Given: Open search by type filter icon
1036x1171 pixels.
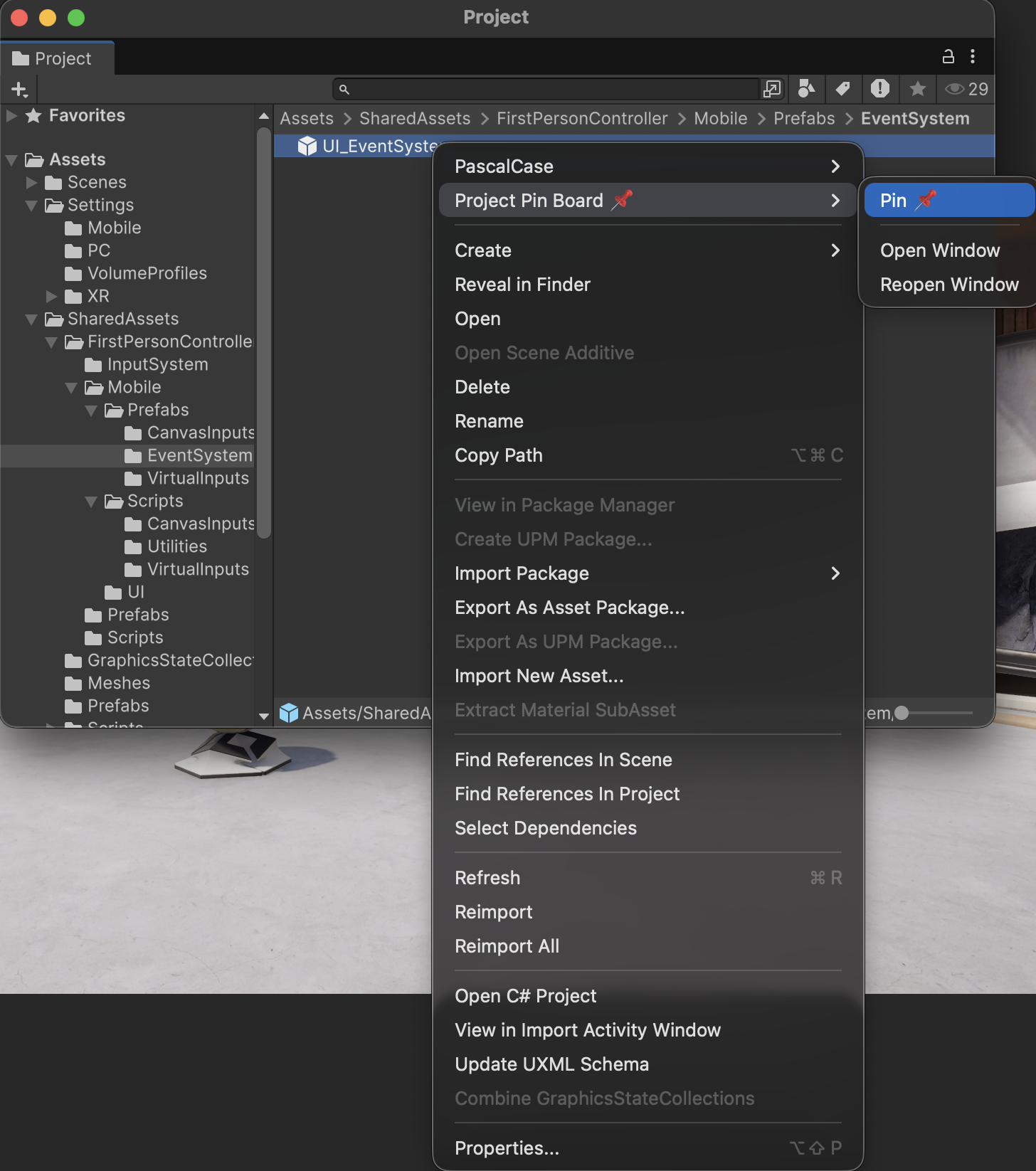Looking at the screenshot, I should pyautogui.click(x=806, y=89).
